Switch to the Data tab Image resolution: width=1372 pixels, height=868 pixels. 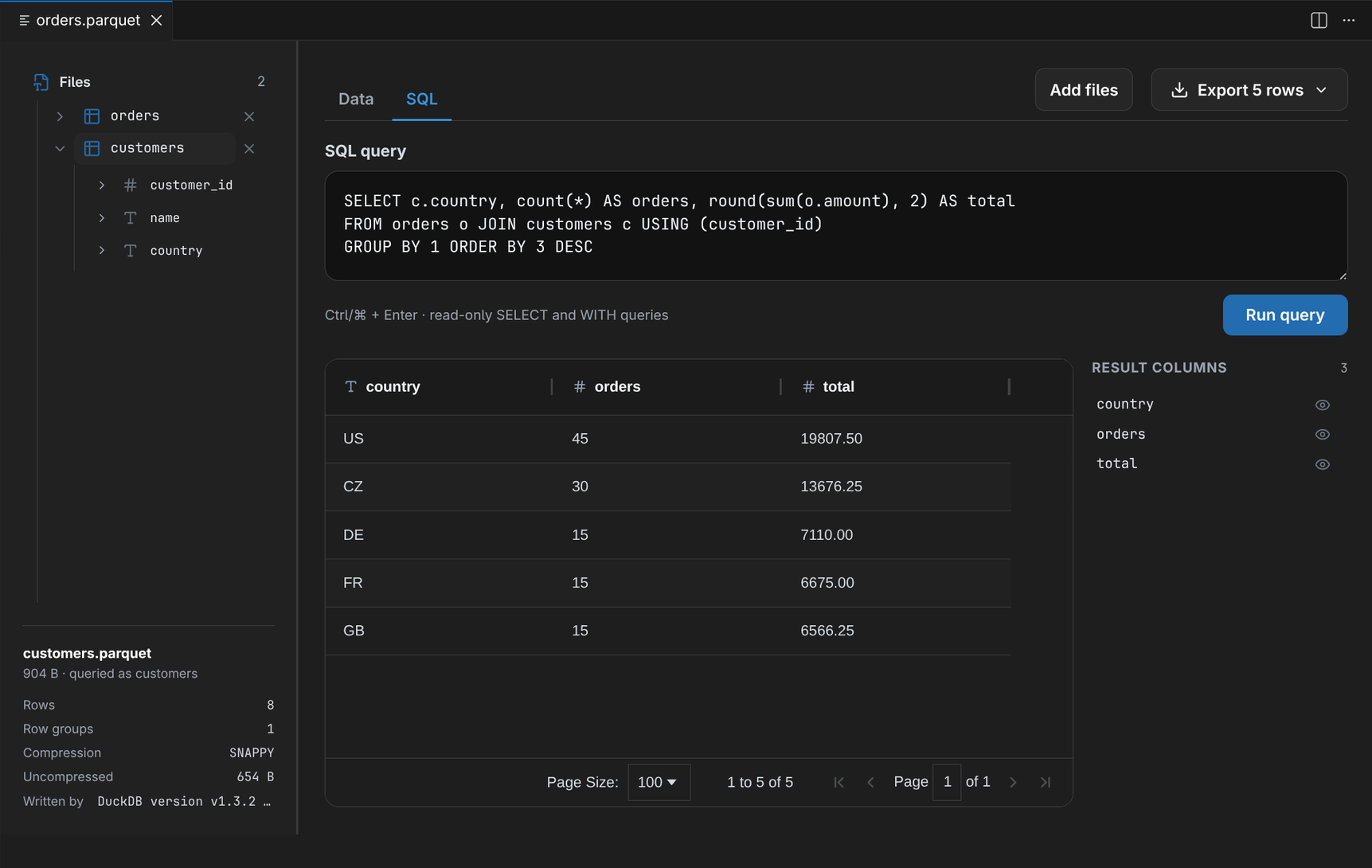356,99
